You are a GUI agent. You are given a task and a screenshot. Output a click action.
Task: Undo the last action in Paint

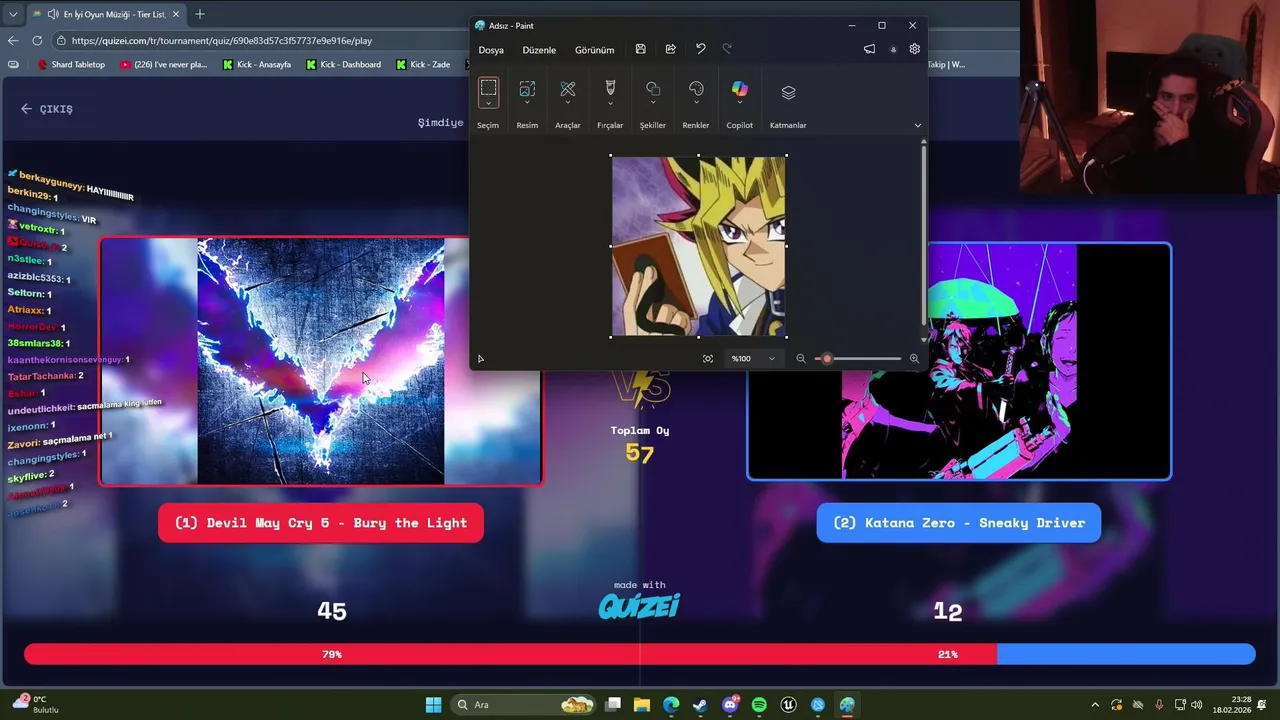[700, 49]
